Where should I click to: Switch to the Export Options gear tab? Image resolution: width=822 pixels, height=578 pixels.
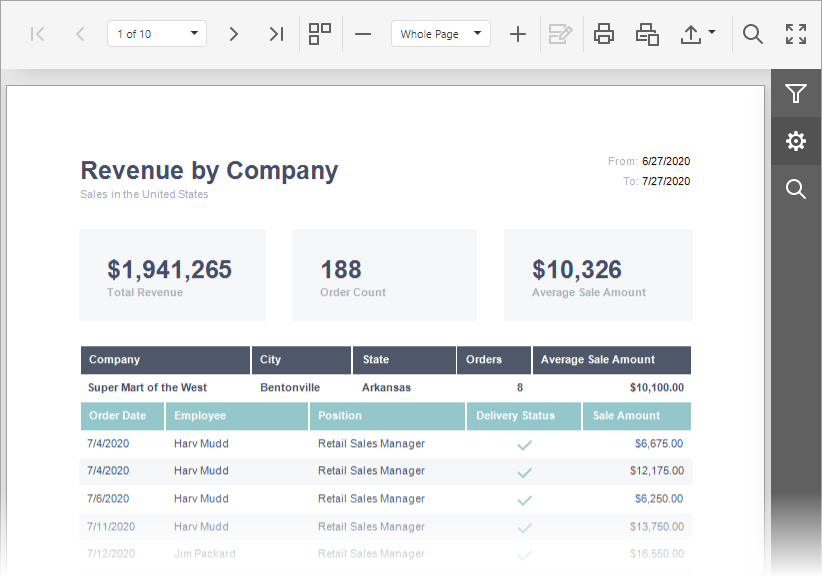[x=796, y=141]
